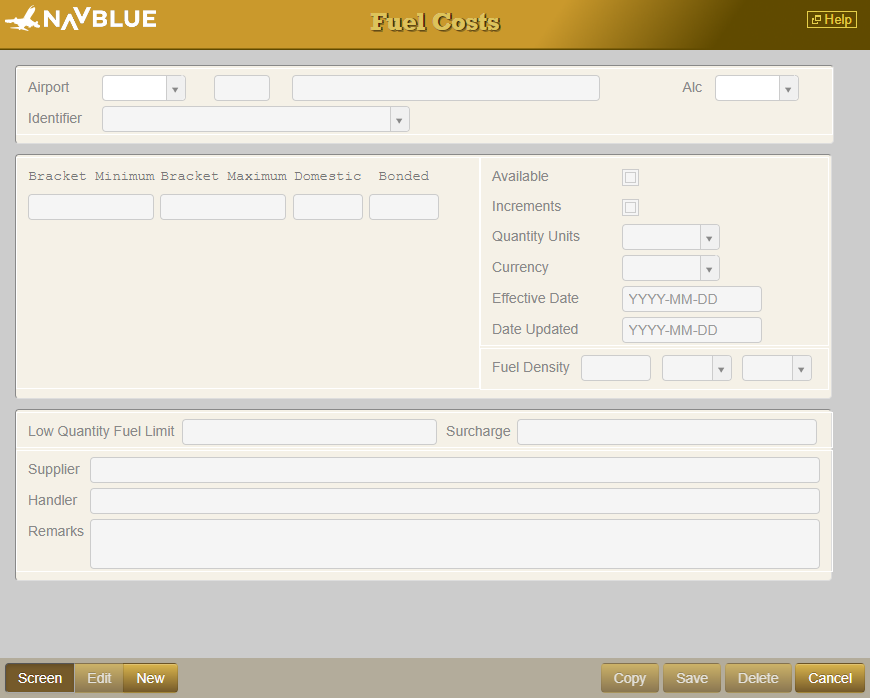Image resolution: width=870 pixels, height=698 pixels.
Task: Click the Date Updated field
Action: (x=692, y=331)
